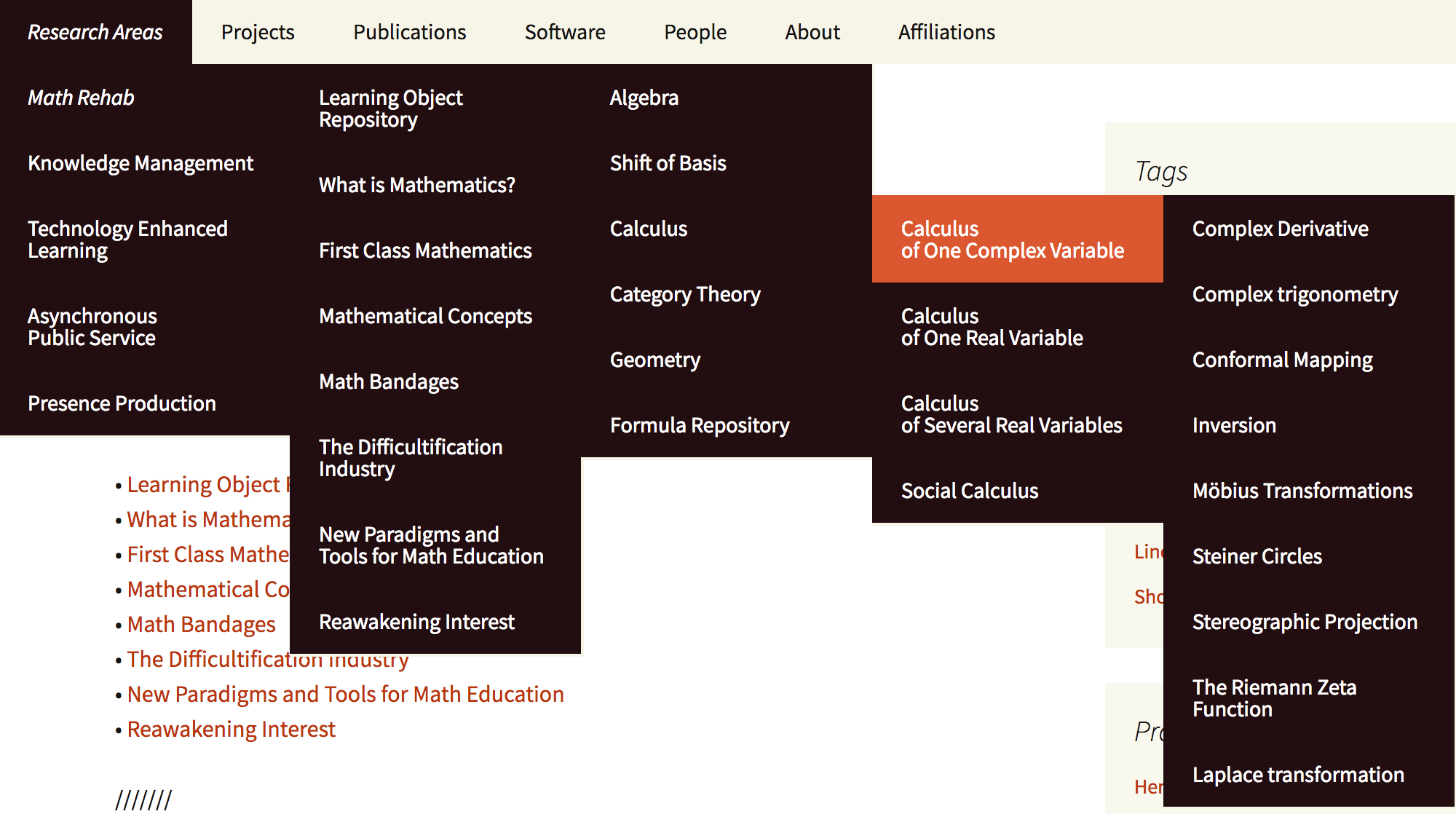Open Learning Object Repository submenu entry
The height and width of the screenshot is (814, 1456).
[x=391, y=108]
